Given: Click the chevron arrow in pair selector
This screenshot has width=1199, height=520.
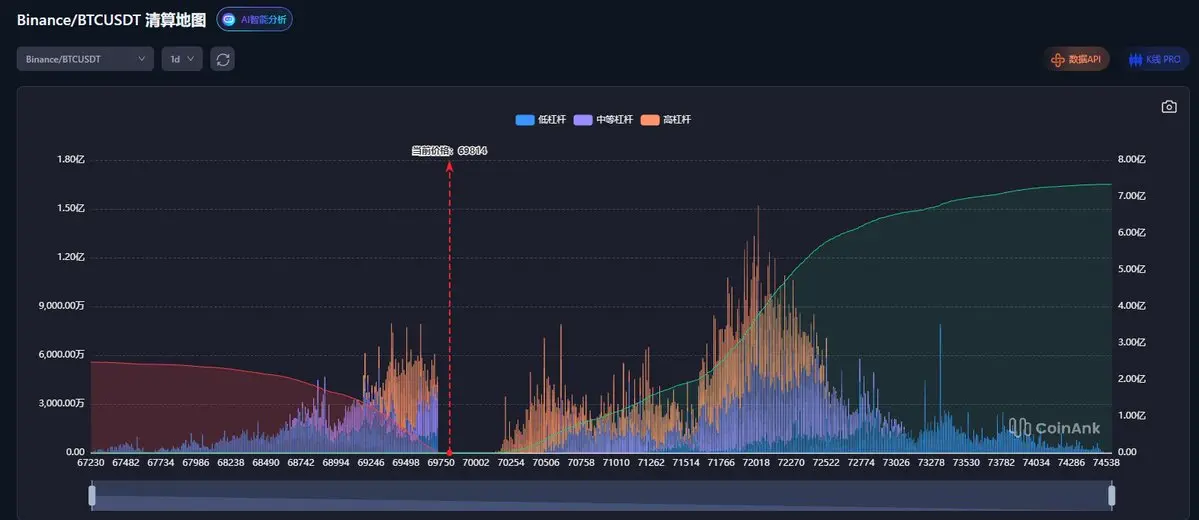Looking at the screenshot, I should 141,59.
